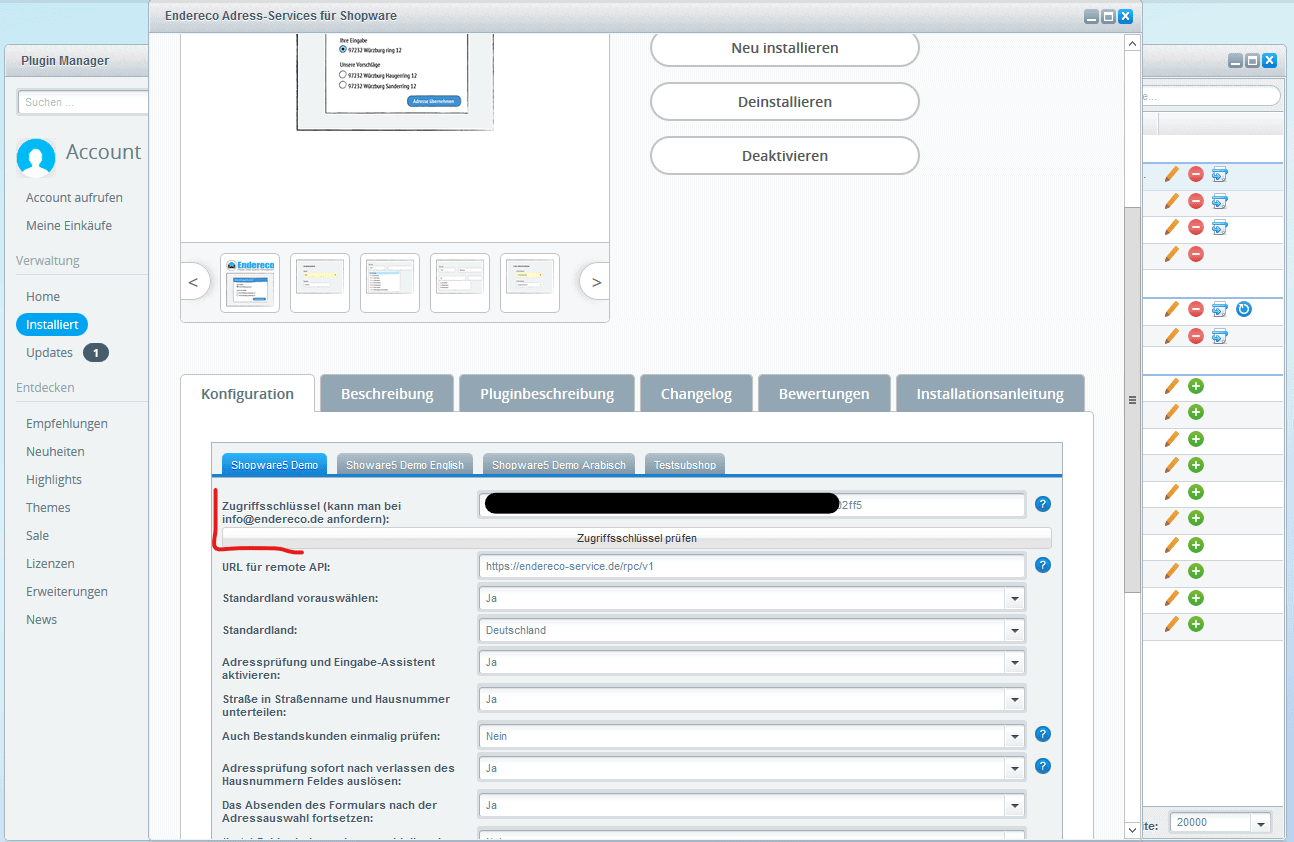Screen dimensions: 1294x842
Task: View the Bewertungen tab
Action: coord(824,393)
